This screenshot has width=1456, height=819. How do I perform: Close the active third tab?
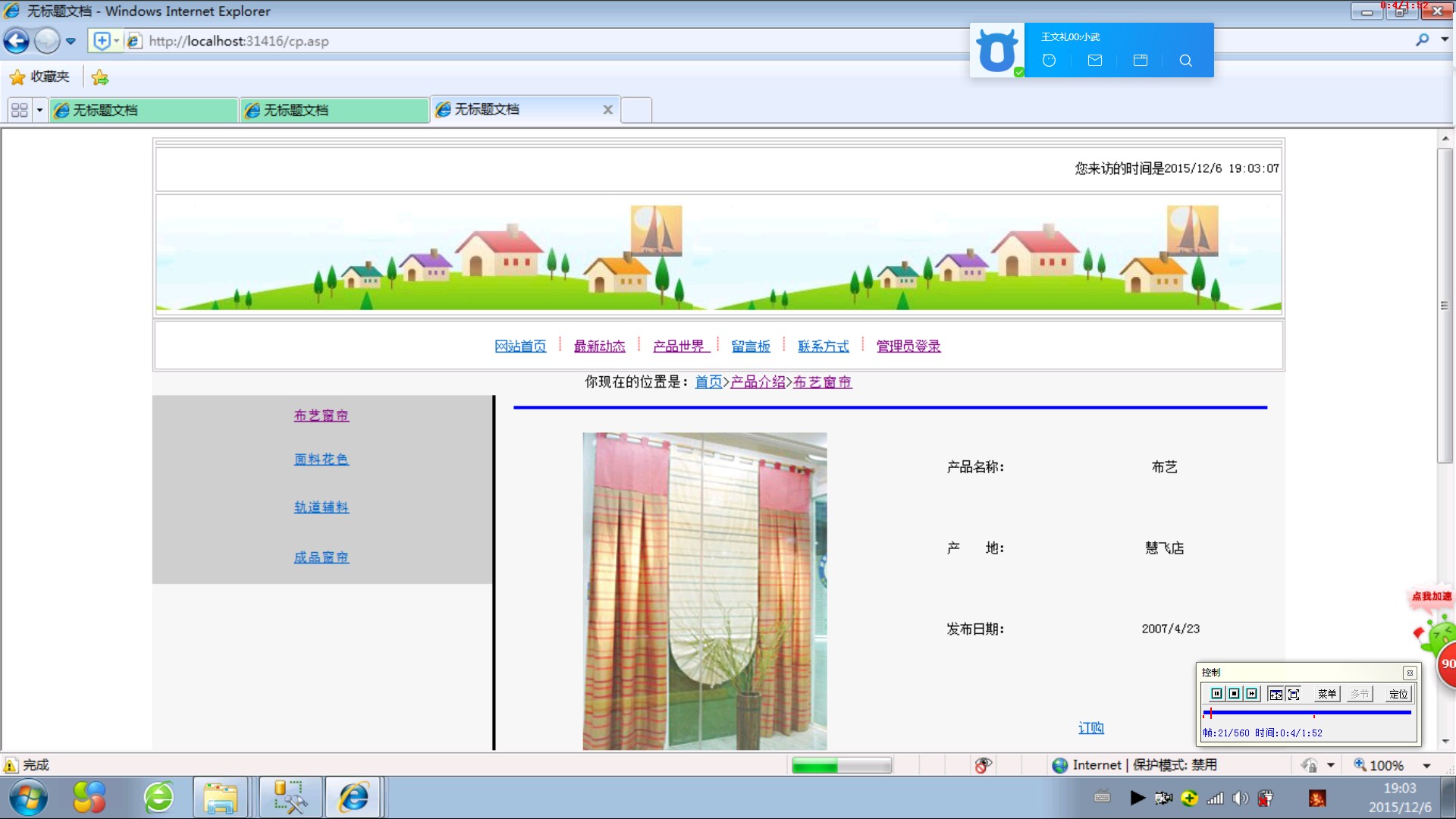point(607,110)
